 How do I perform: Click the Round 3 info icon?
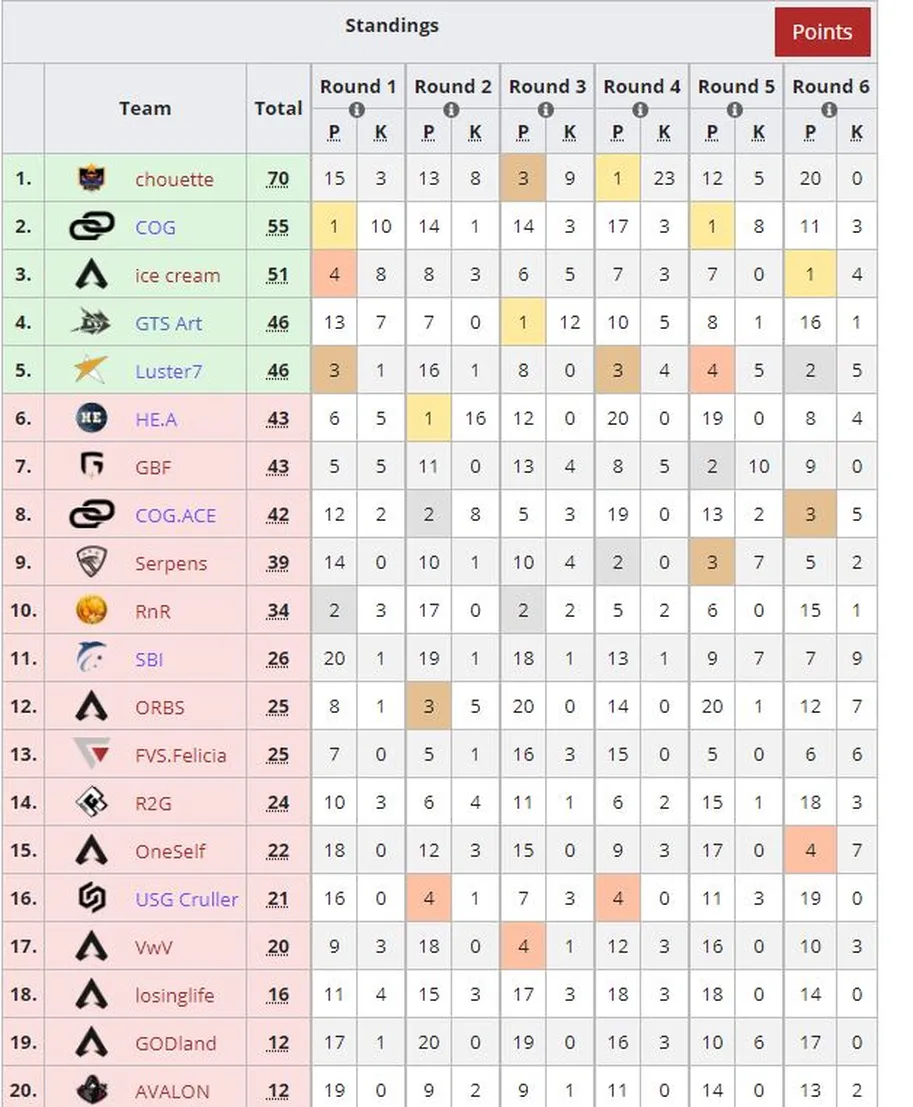[x=546, y=110]
